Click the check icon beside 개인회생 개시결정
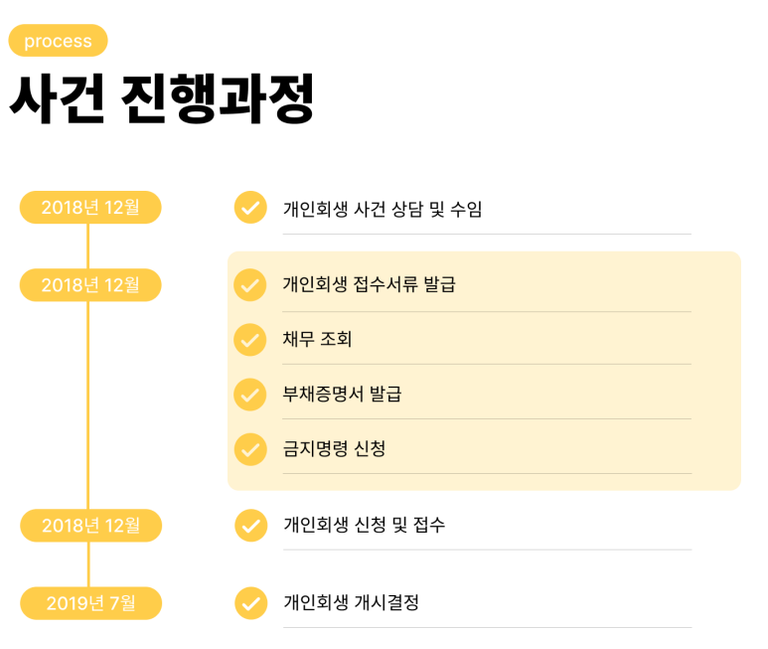 pos(250,603)
